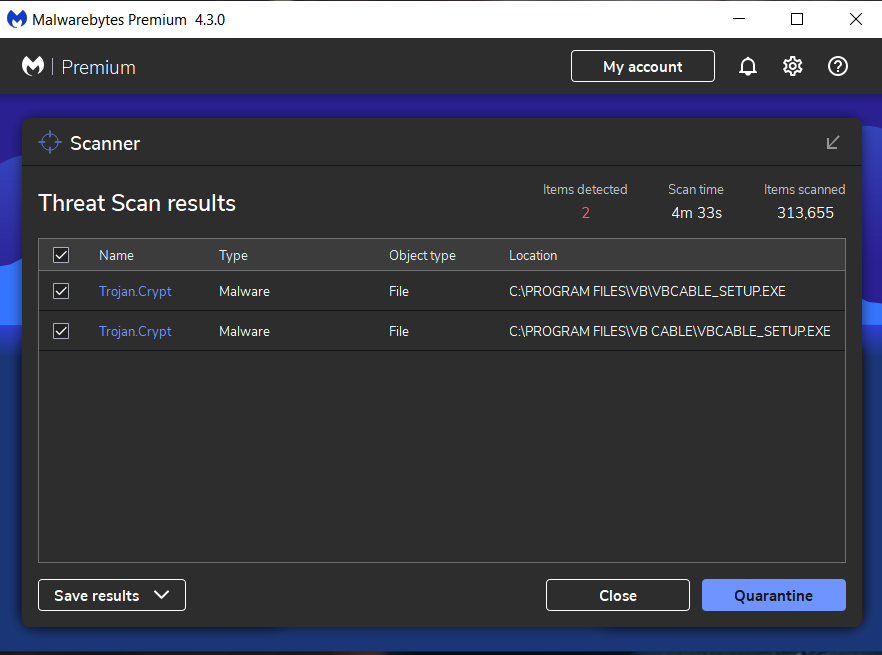Click the Scanner crosshair icon

(x=50, y=143)
